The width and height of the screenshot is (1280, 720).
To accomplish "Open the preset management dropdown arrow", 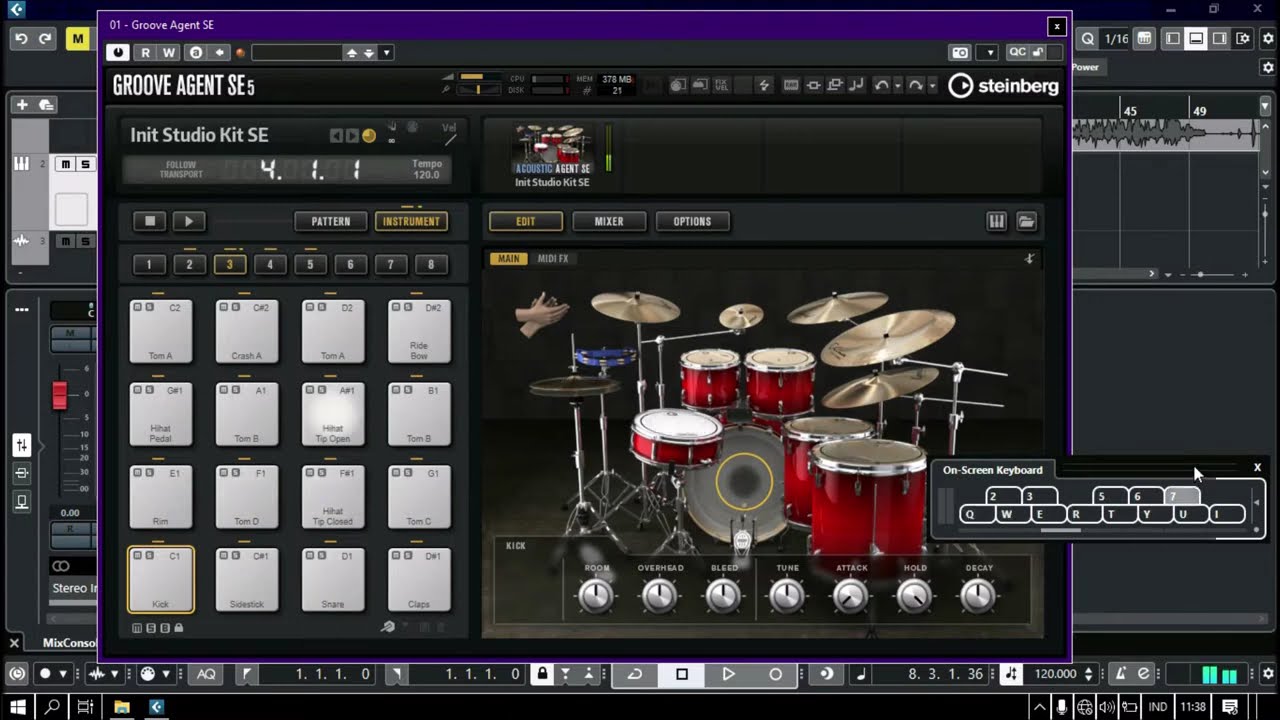I will [387, 52].
